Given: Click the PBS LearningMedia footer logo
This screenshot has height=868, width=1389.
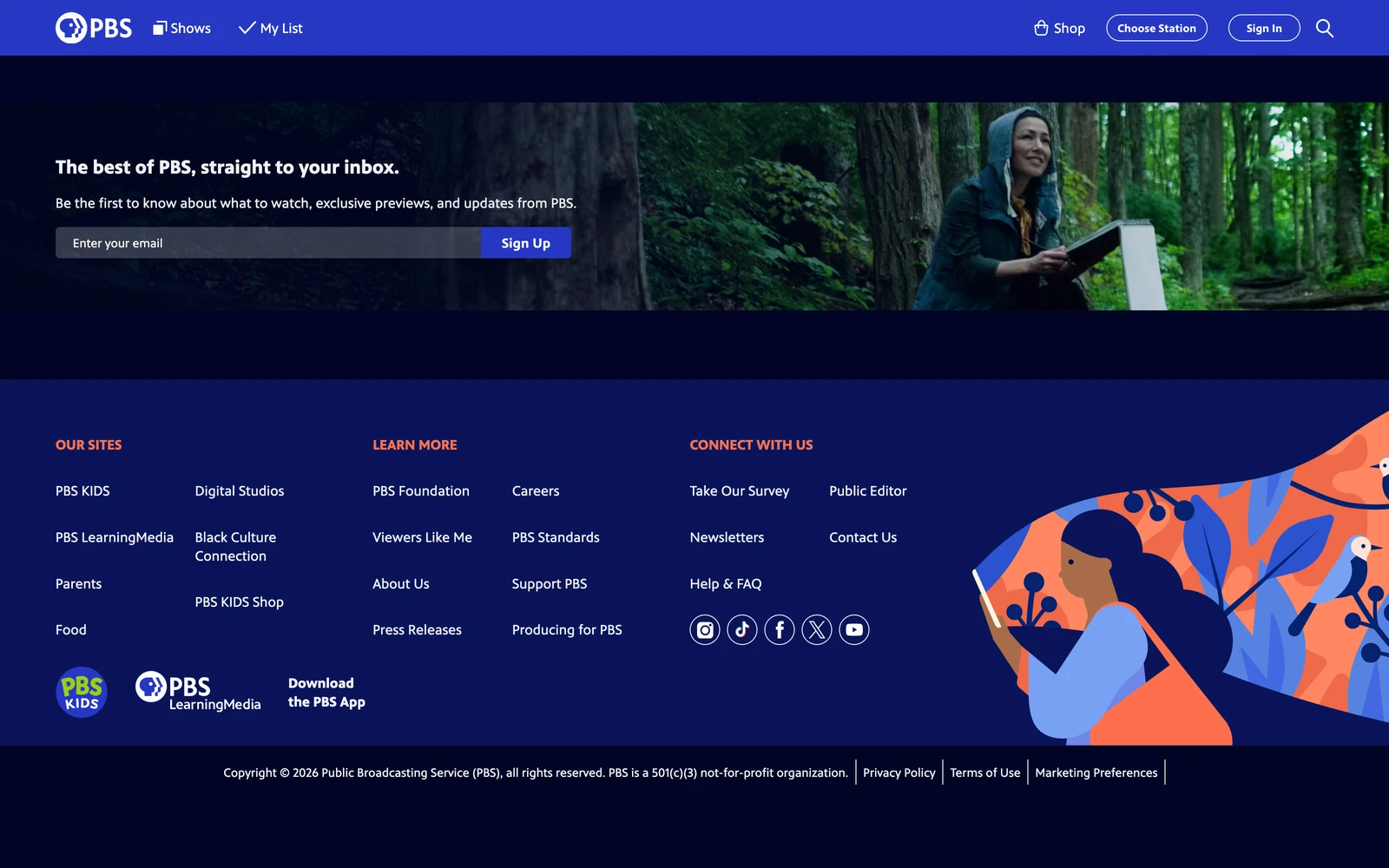Looking at the screenshot, I should [x=198, y=692].
